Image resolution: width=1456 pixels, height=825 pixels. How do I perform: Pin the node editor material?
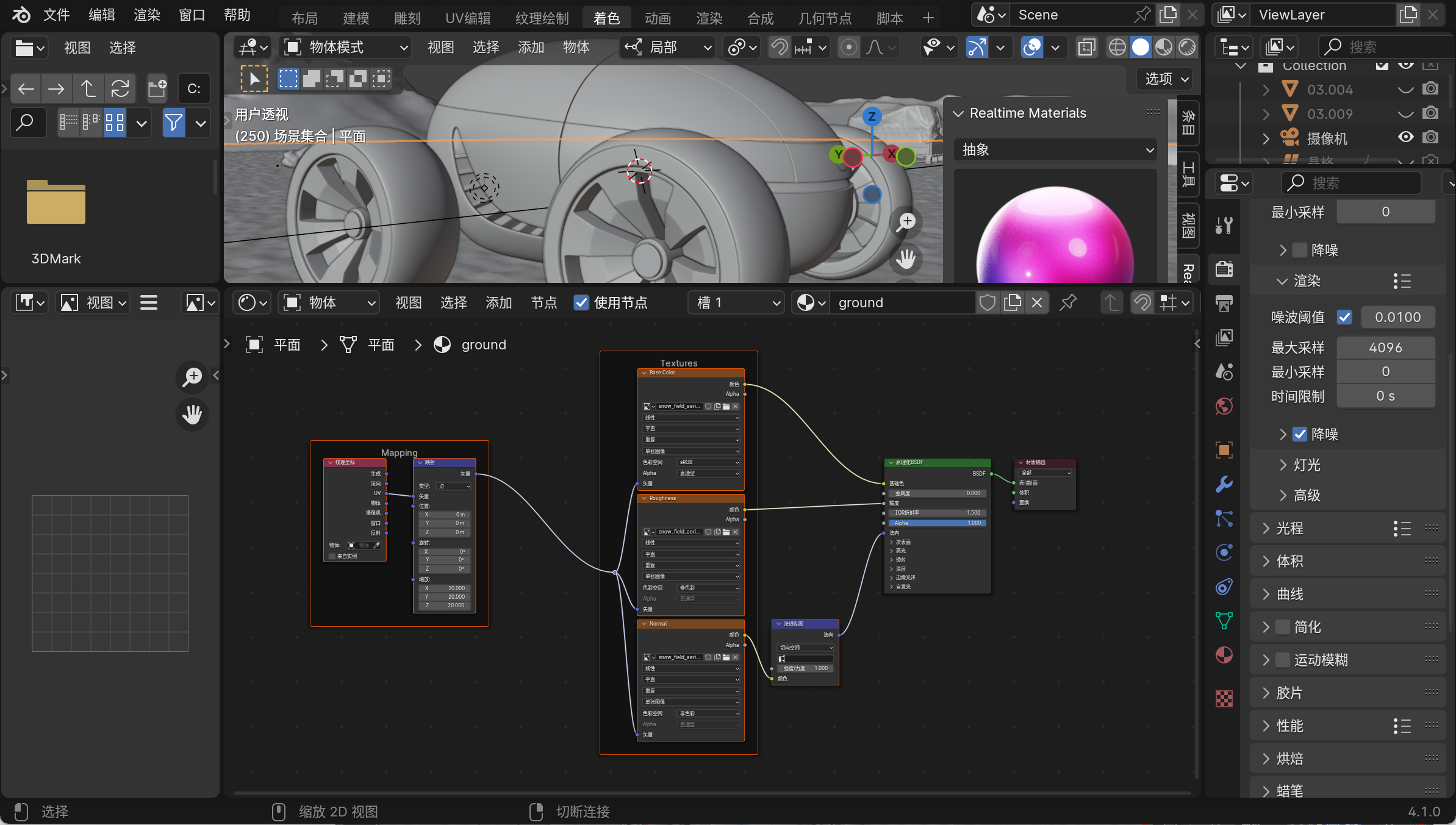point(1068,302)
